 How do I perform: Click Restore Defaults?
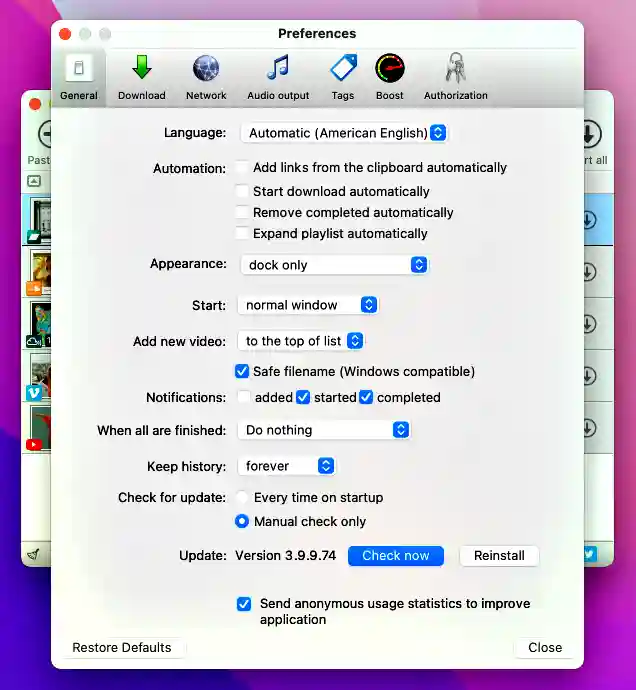coord(122,647)
